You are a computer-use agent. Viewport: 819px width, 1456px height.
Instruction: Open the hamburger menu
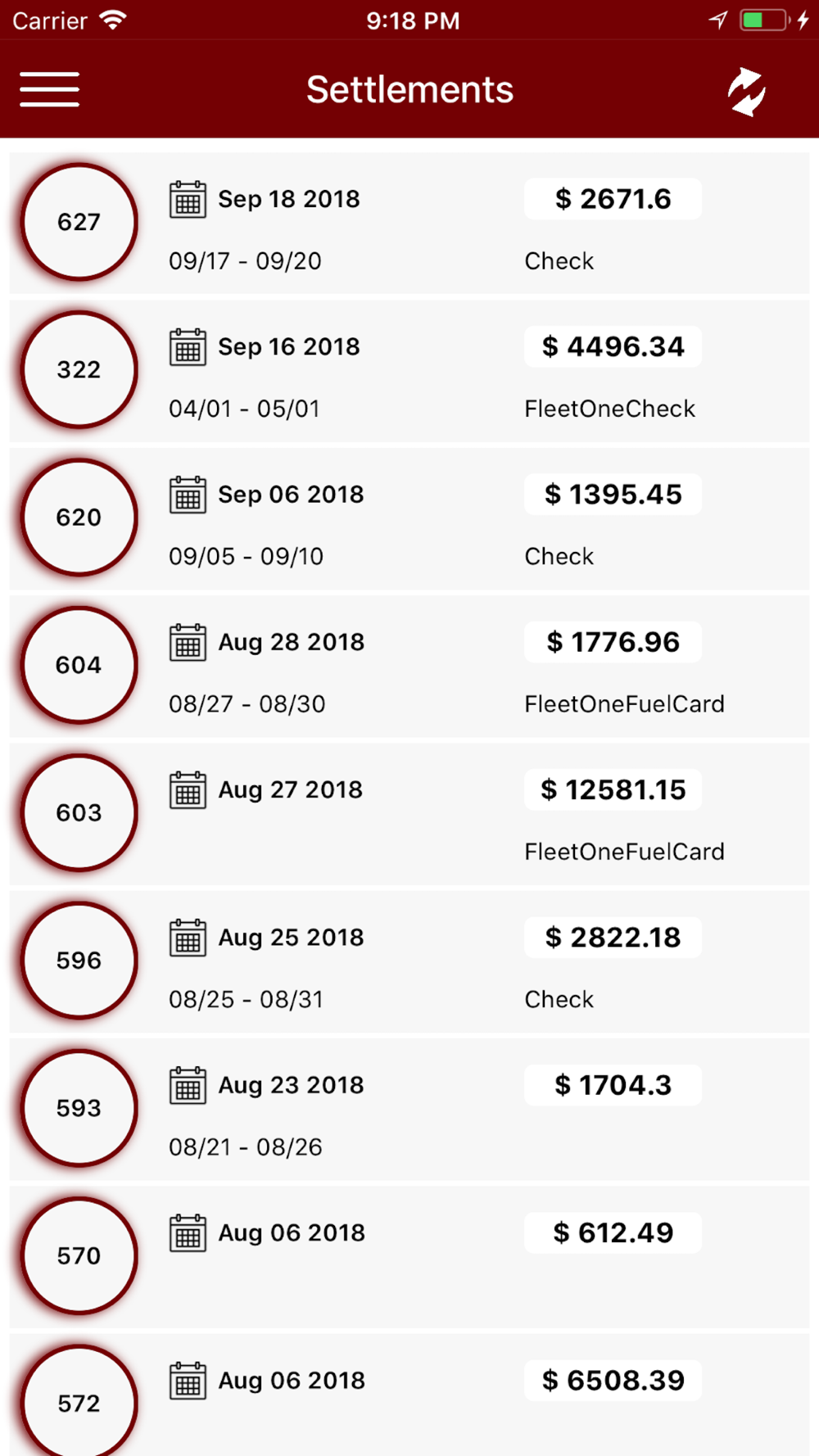click(49, 89)
